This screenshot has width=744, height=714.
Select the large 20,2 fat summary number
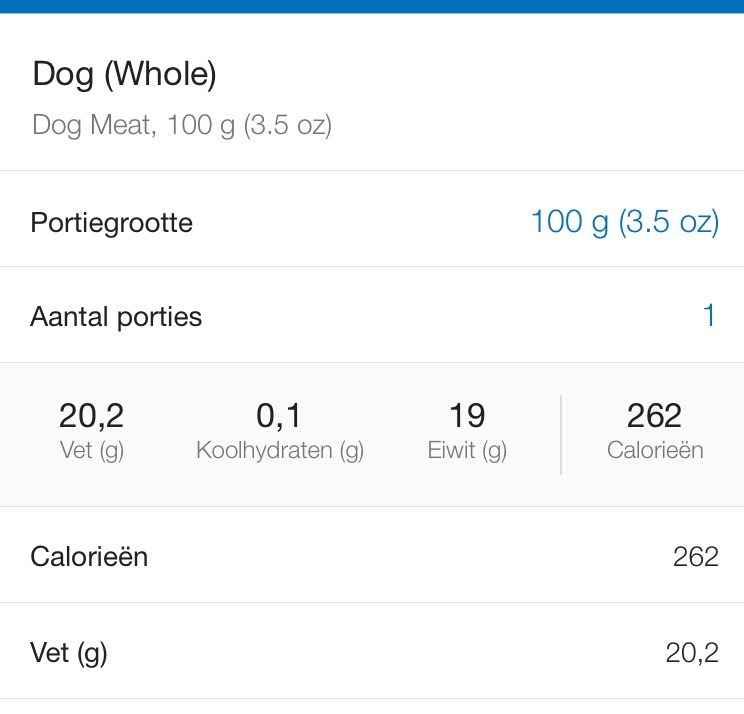coord(91,415)
